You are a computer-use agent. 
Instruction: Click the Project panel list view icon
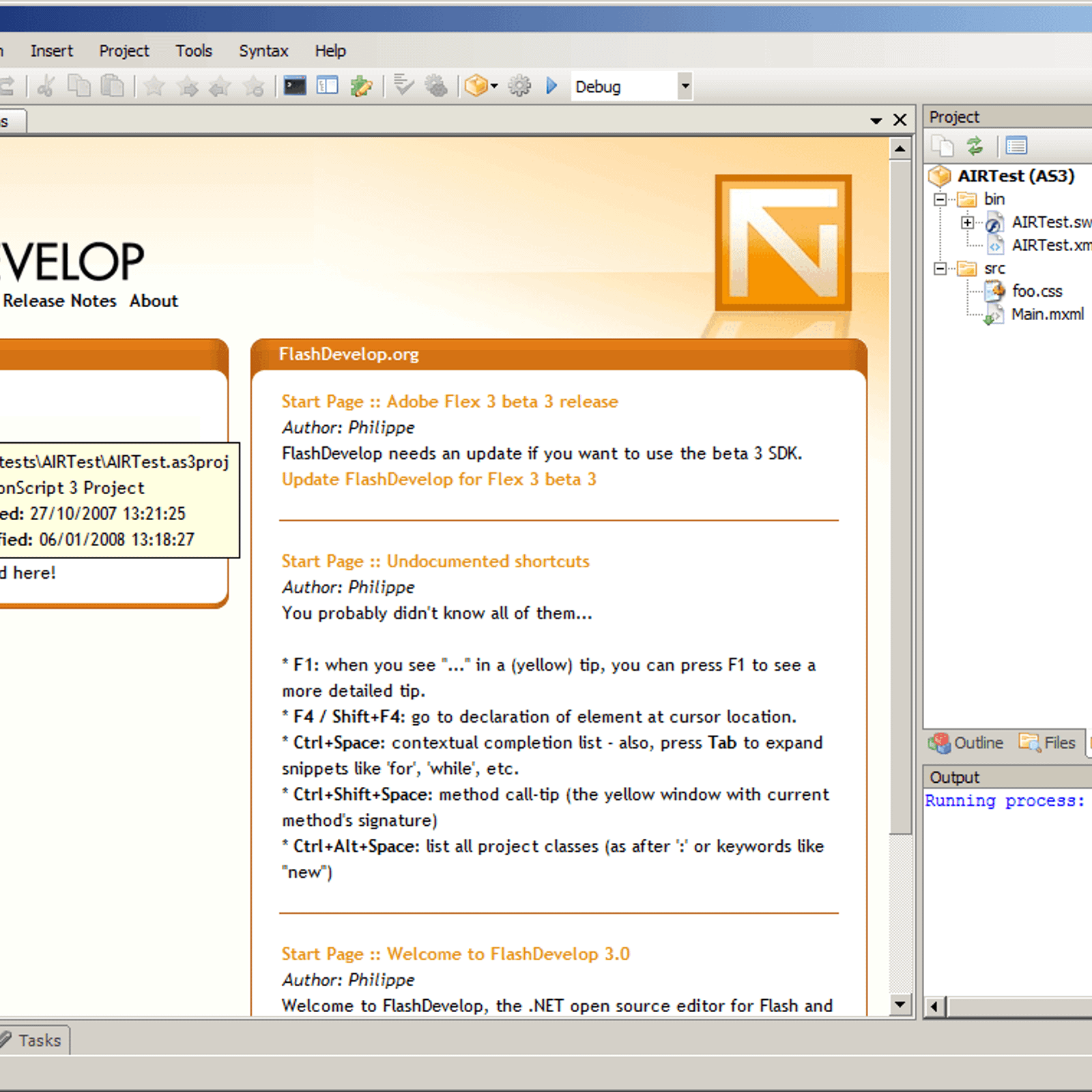(1016, 146)
